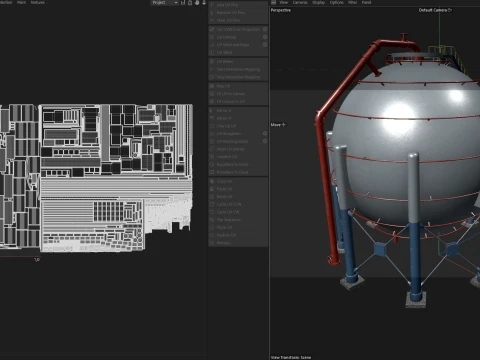
Task: Select the Line Up UV command
Action: point(238,126)
